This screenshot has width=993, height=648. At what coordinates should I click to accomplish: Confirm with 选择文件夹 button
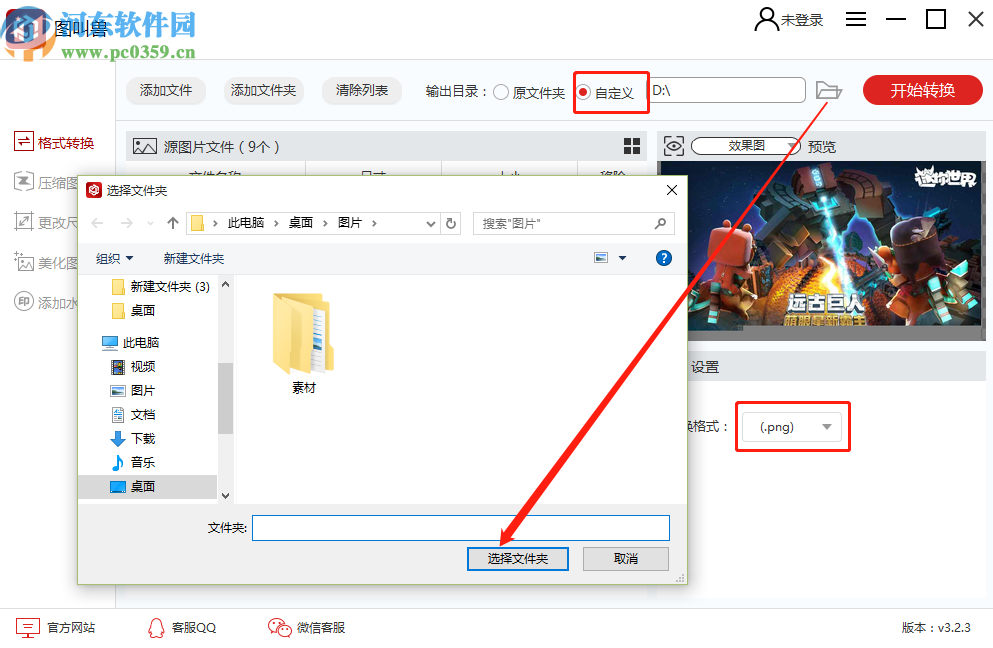coord(517,559)
